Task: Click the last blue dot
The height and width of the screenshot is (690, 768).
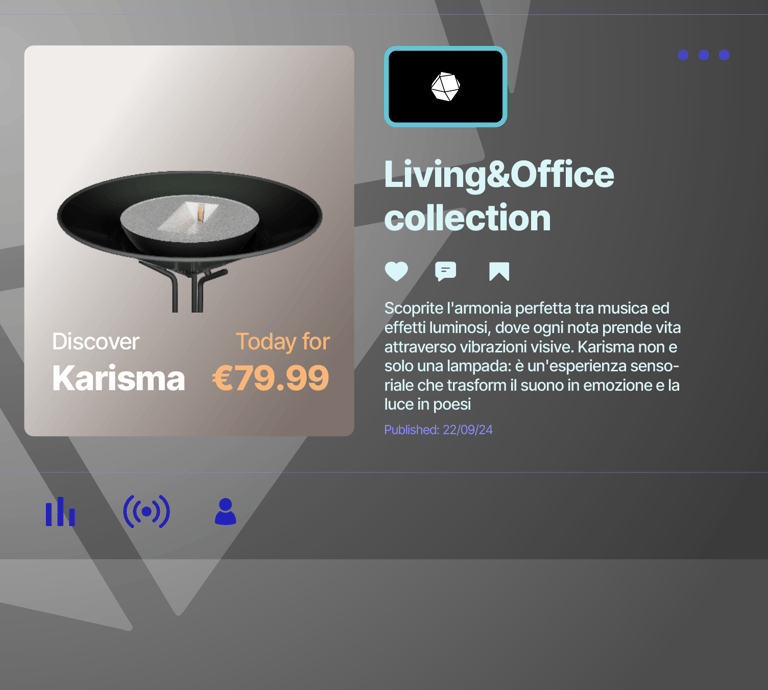Action: [724, 55]
